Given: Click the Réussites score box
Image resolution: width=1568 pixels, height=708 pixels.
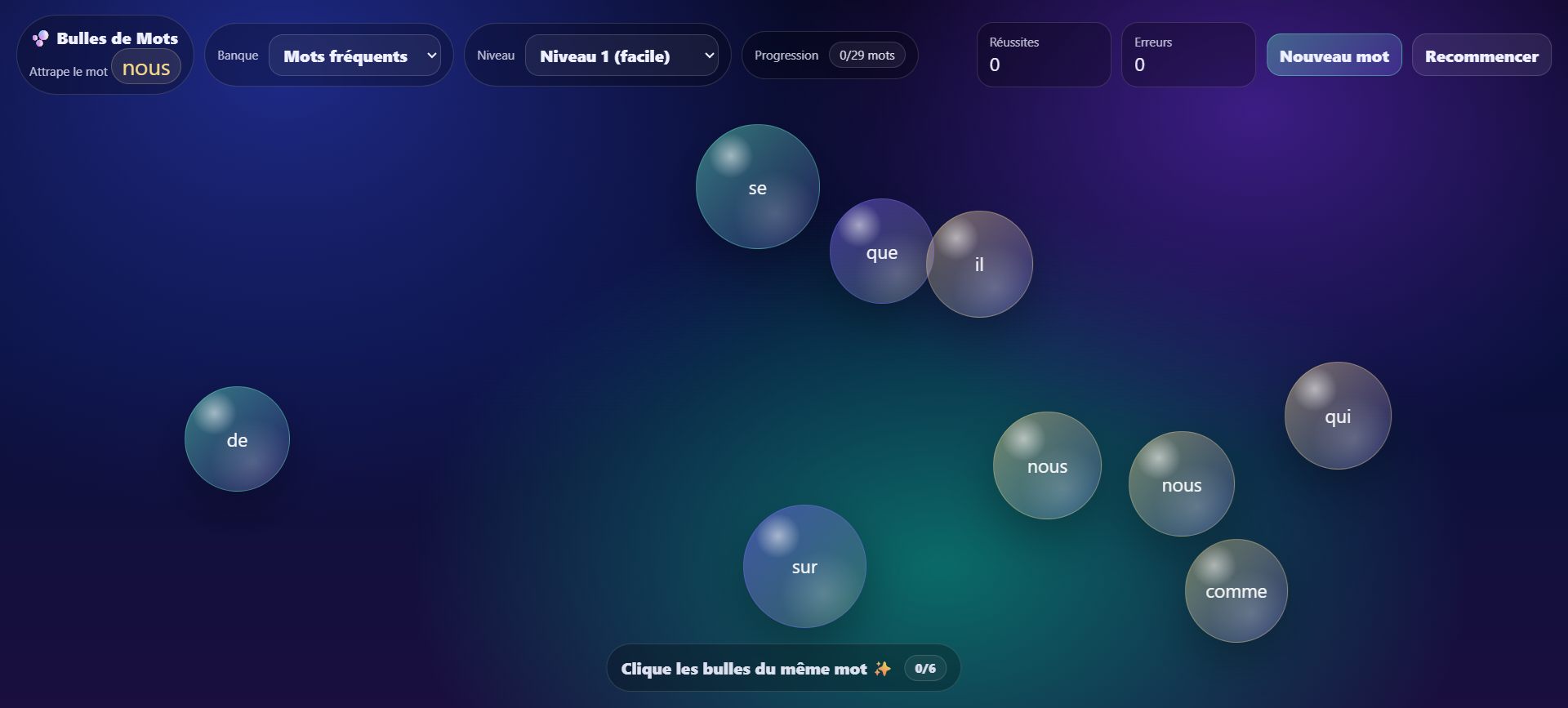Looking at the screenshot, I should point(1043,55).
